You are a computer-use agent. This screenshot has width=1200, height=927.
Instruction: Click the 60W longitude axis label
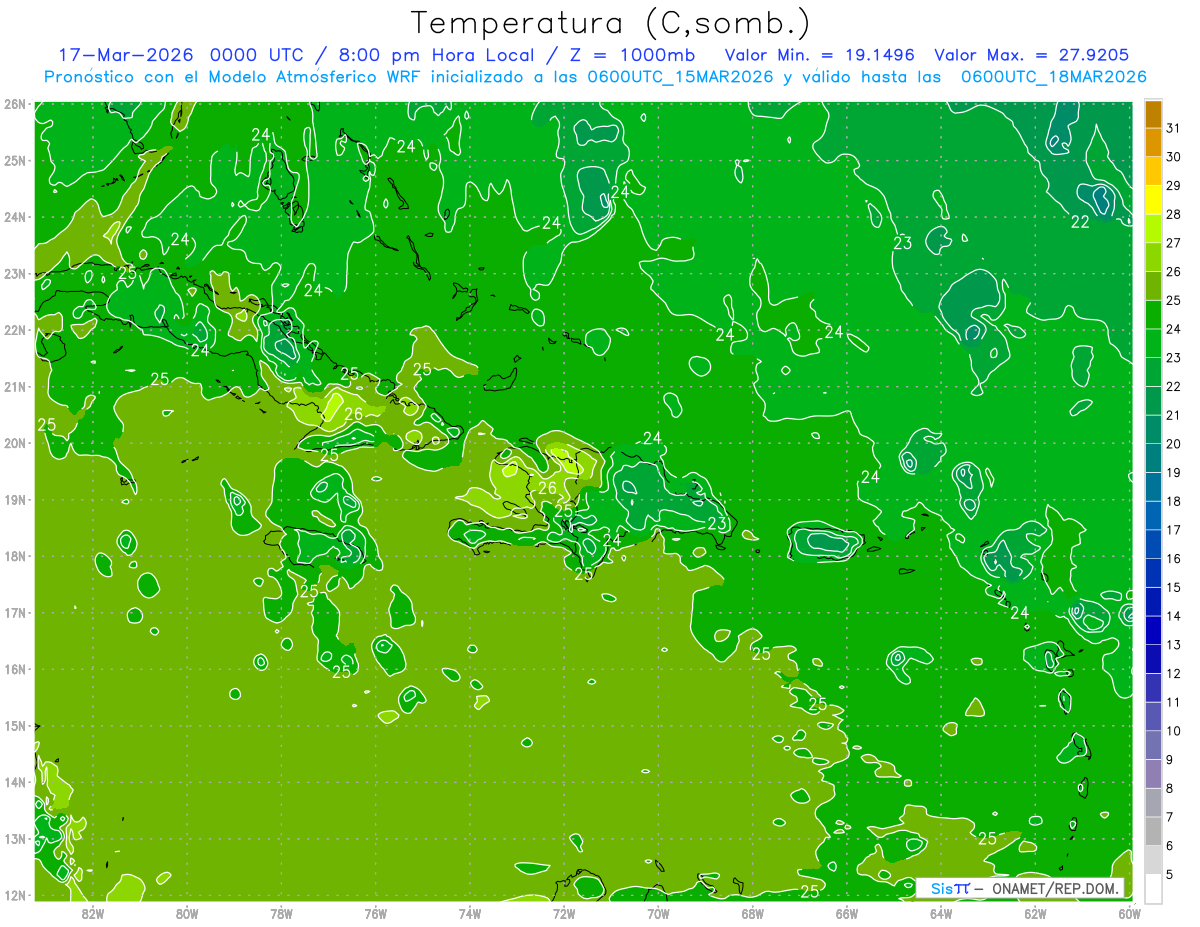point(1129,913)
